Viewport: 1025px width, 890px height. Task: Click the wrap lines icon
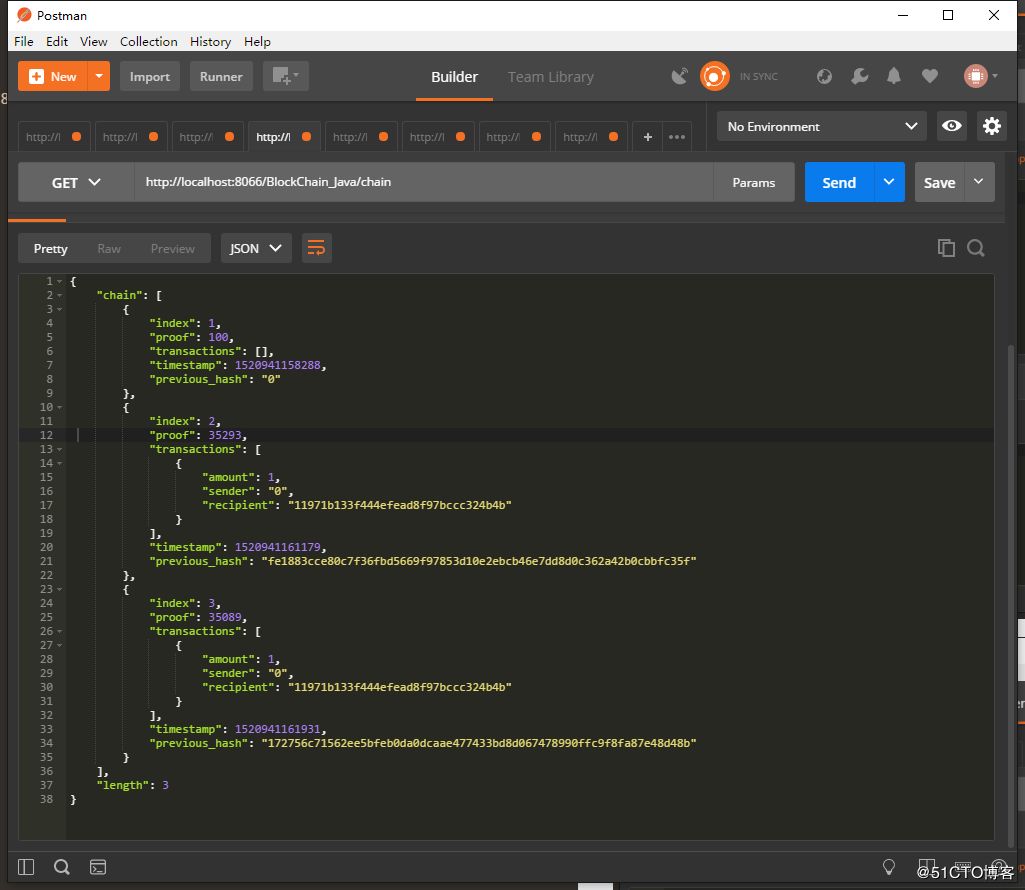[x=316, y=249]
